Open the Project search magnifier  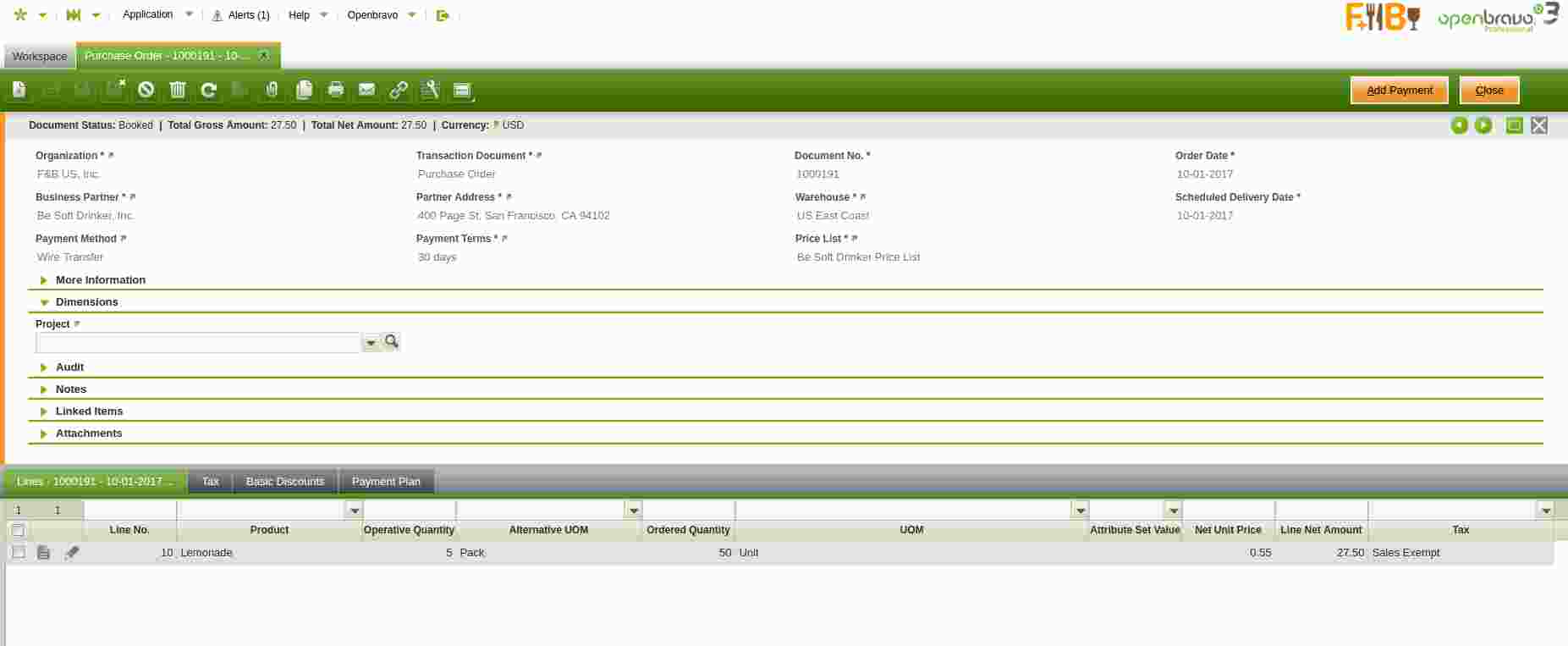(x=391, y=342)
